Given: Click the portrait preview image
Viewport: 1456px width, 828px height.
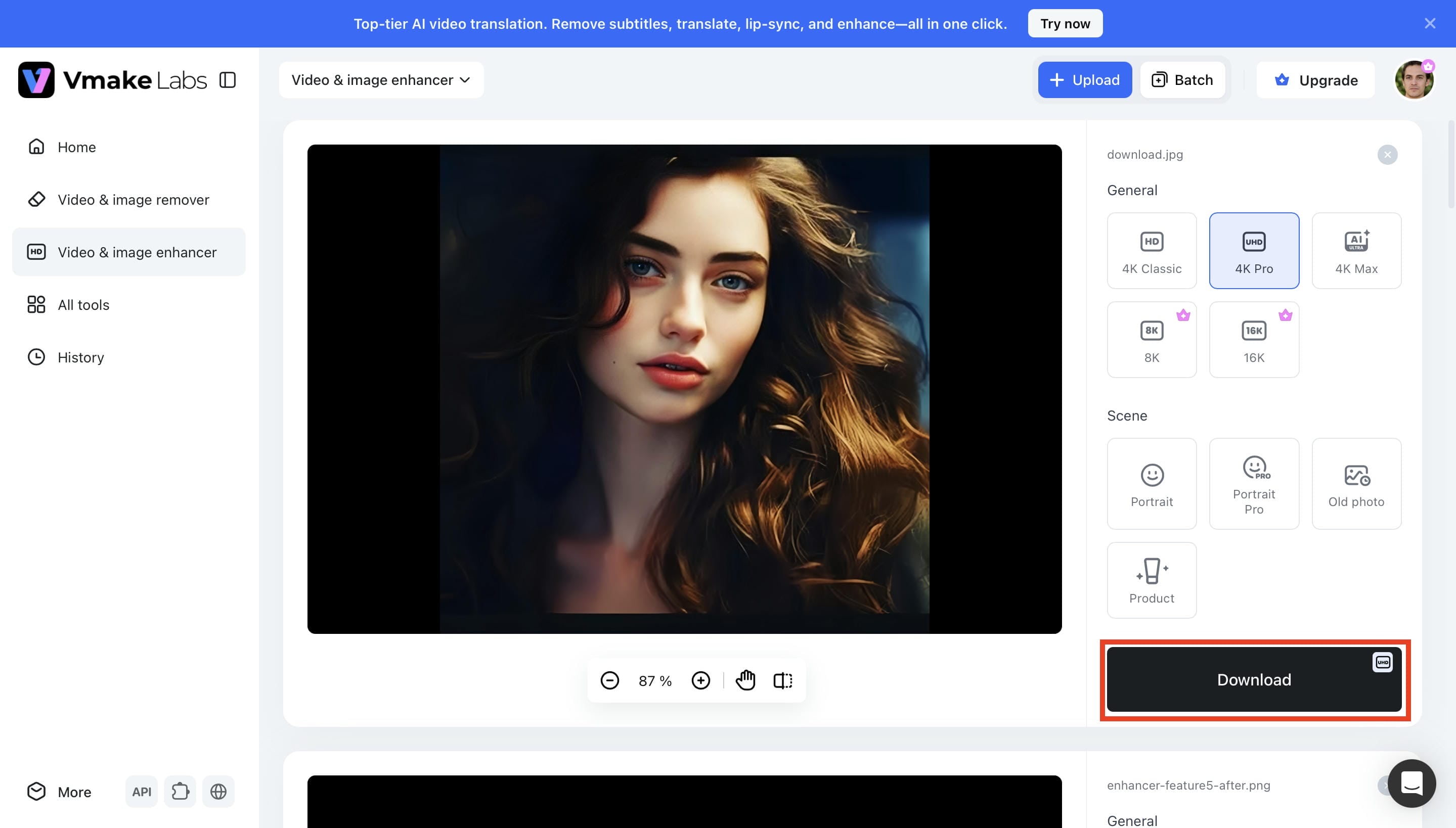Looking at the screenshot, I should (x=684, y=389).
